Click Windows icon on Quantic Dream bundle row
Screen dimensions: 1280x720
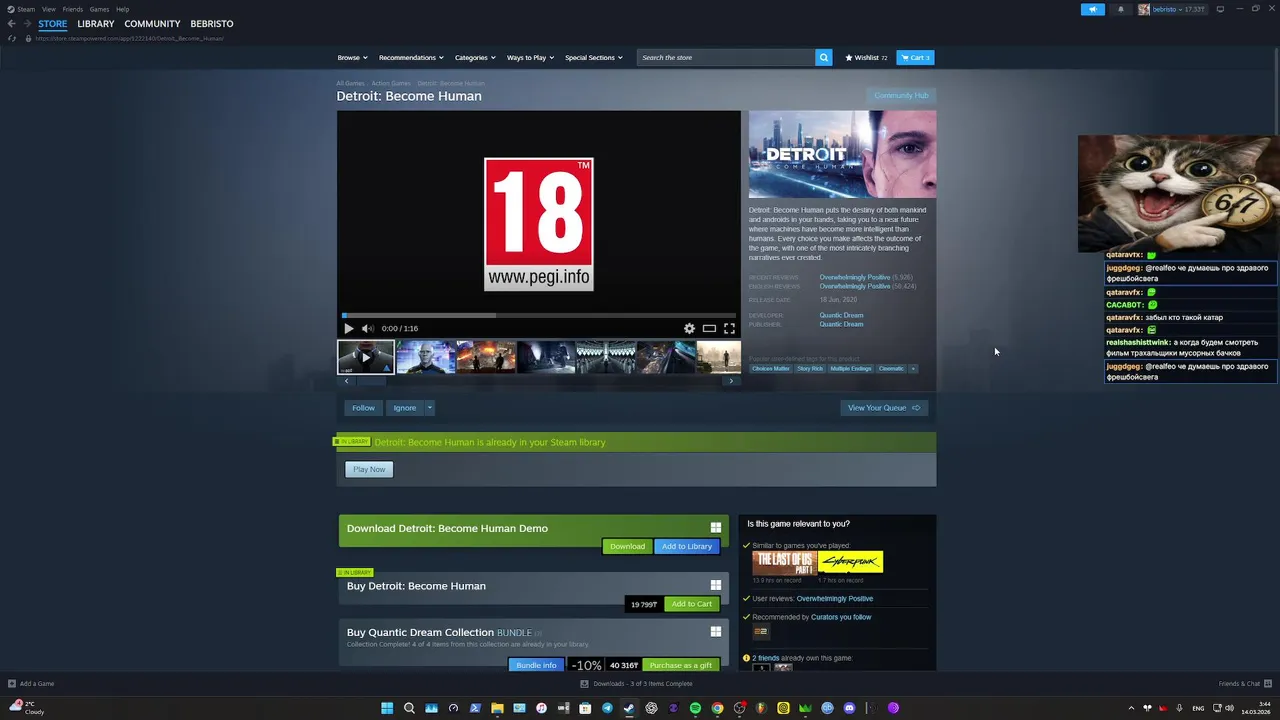[x=716, y=632]
